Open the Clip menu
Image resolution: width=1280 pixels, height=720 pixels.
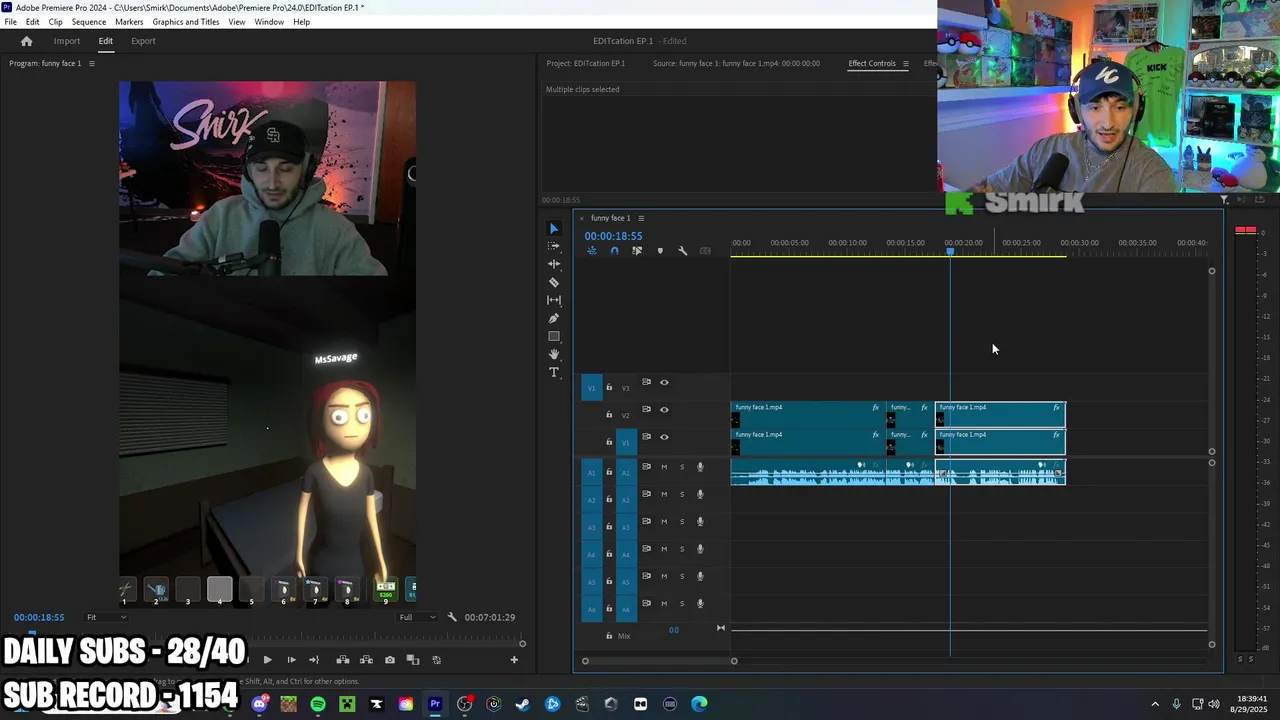[x=55, y=22]
